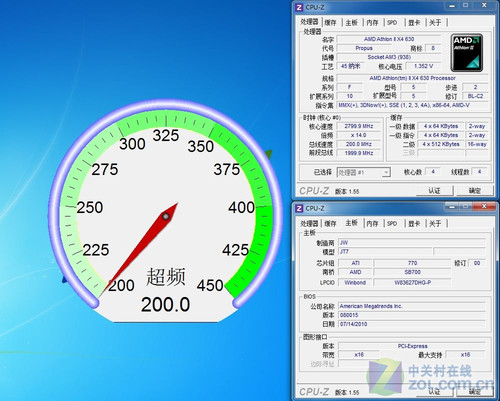Click the motherboard manufacturer field JW
This screenshot has height=401, width=500.
point(412,242)
